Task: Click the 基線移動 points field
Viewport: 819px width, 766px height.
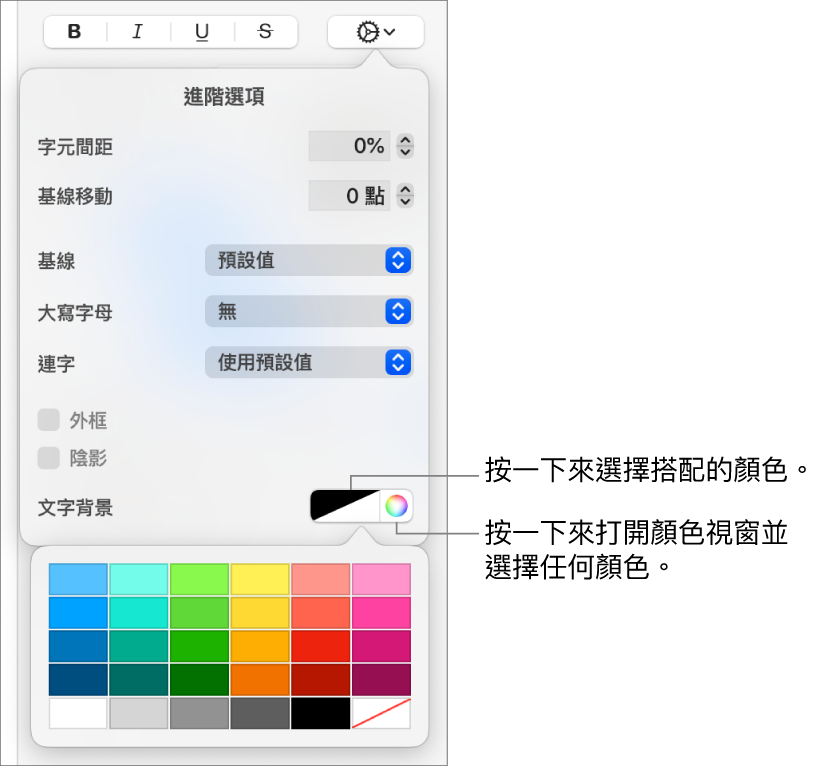Action: click(x=349, y=196)
